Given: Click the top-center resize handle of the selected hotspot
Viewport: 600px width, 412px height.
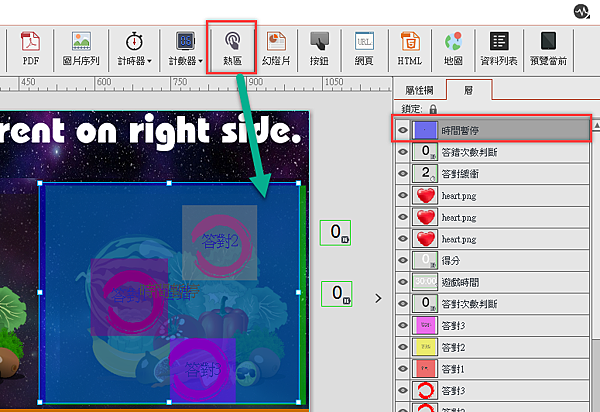Looking at the screenshot, I should [x=169, y=183].
